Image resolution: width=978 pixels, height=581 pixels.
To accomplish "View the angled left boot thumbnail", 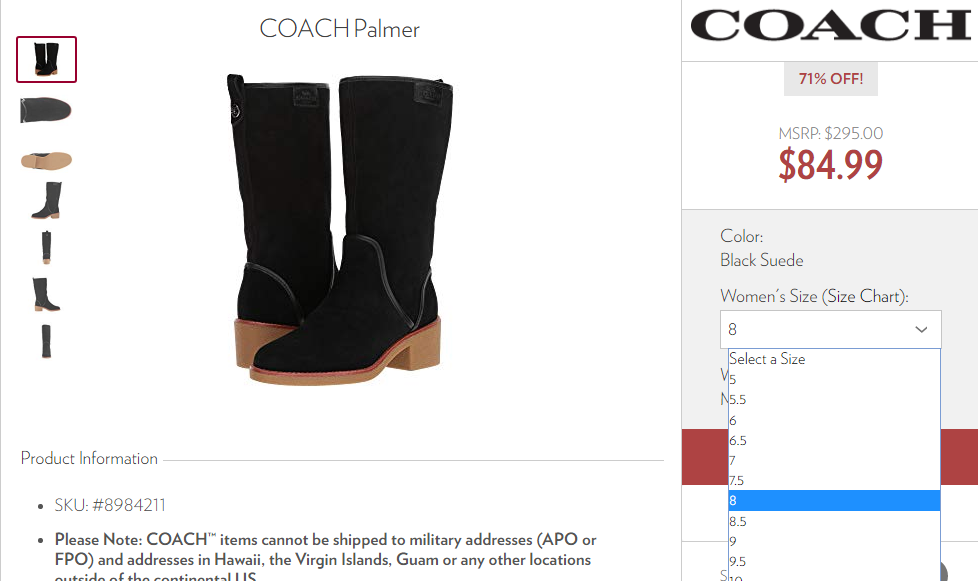I will point(46,294).
